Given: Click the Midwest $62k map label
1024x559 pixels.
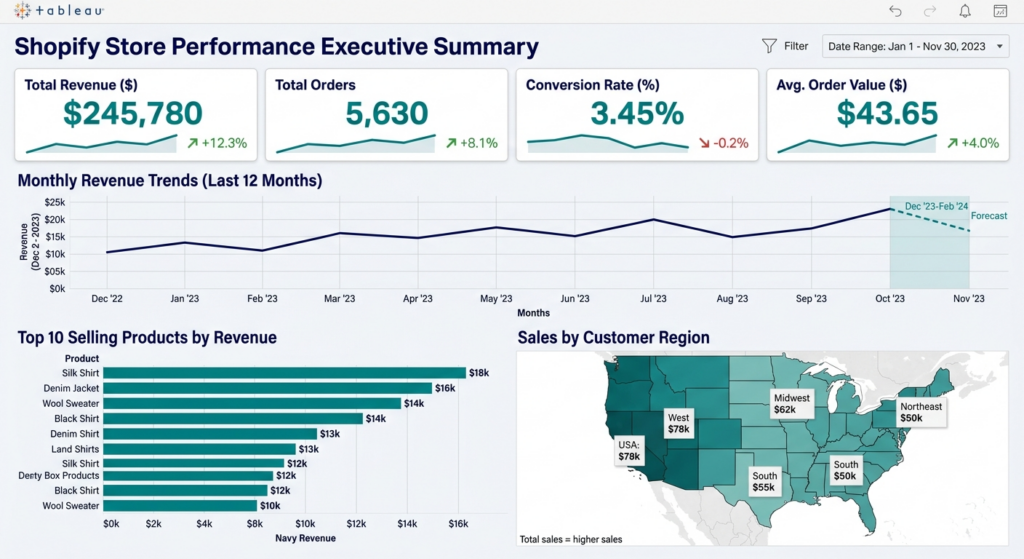Looking at the screenshot, I should click(792, 404).
